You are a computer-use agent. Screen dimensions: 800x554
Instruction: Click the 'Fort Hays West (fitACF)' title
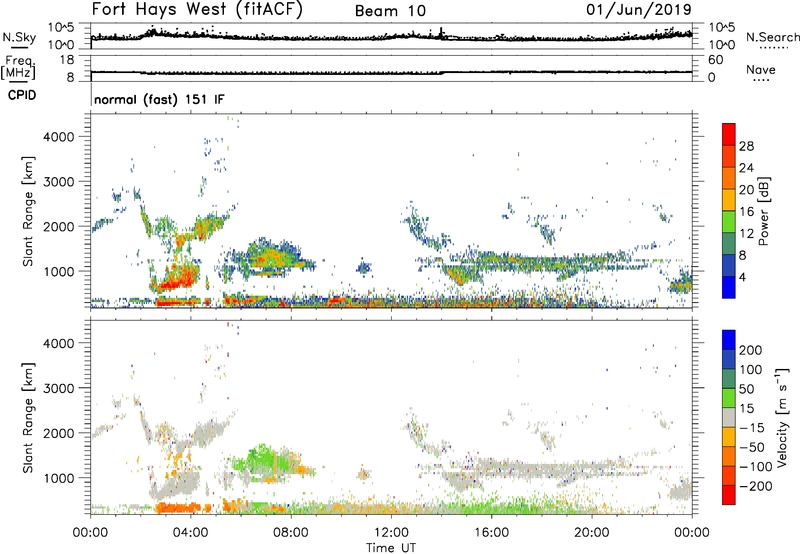[197, 9]
